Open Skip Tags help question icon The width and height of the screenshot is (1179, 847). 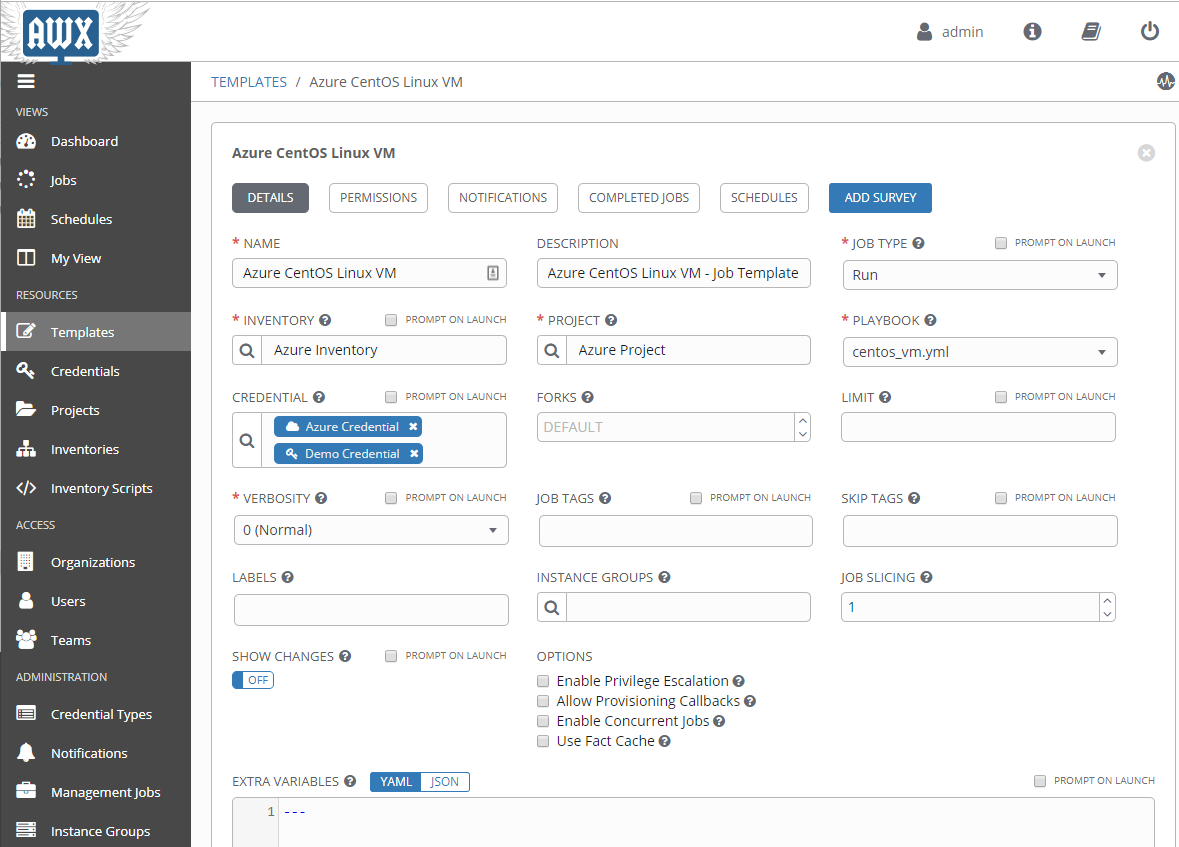click(x=914, y=498)
